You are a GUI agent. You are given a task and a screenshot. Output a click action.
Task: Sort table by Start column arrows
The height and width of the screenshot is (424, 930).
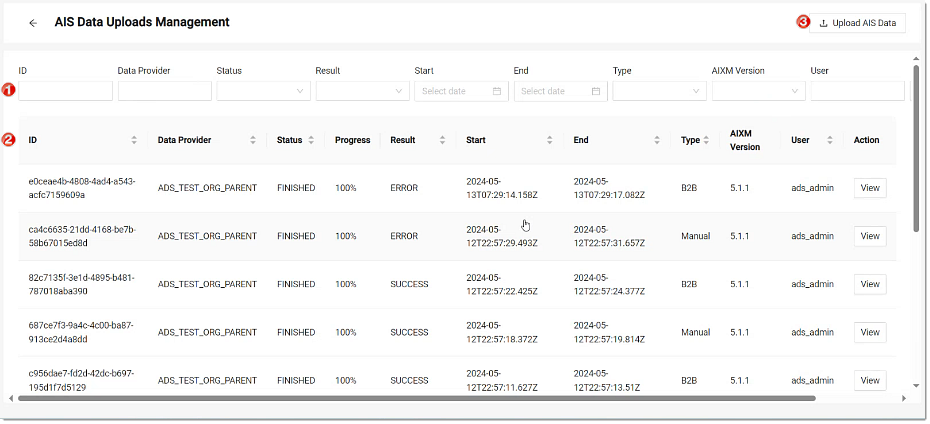[x=550, y=141]
